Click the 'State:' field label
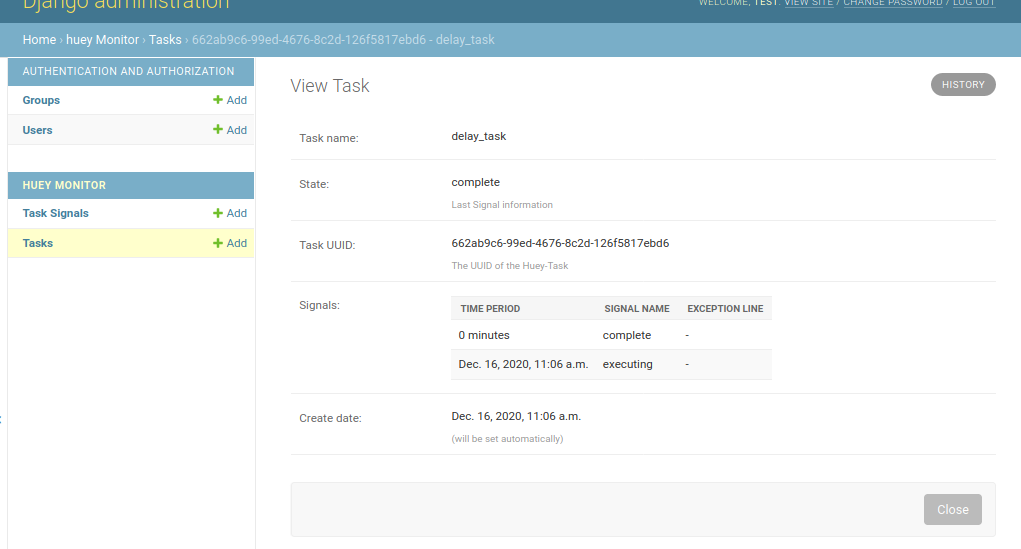The width and height of the screenshot is (1021, 549). (x=314, y=184)
